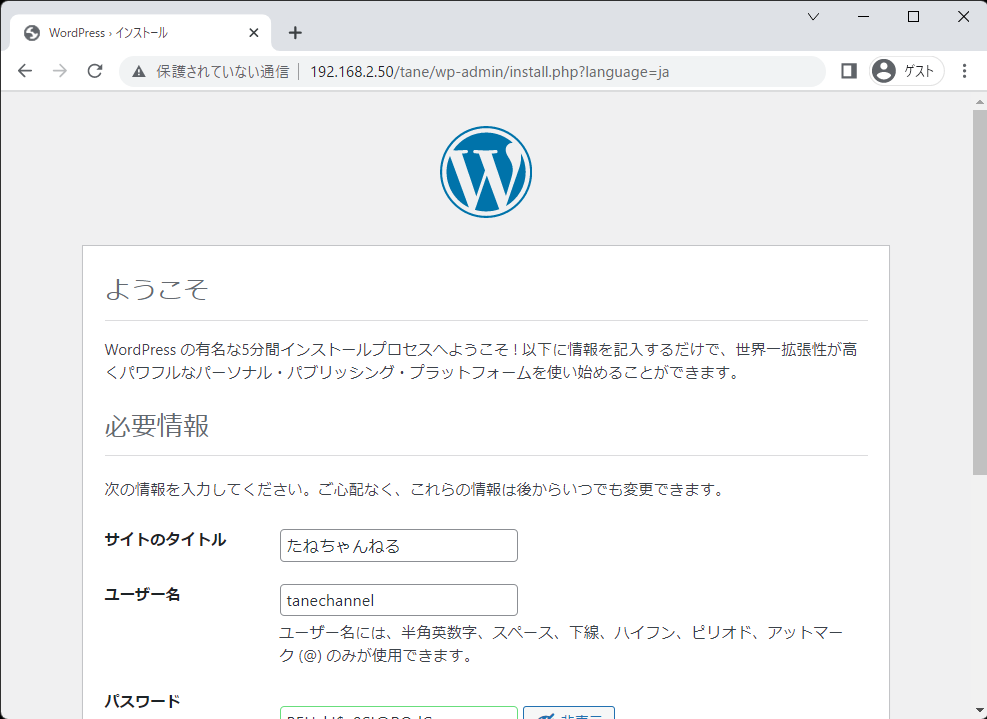
Task: Close the WordPress install tab
Action: tap(254, 33)
